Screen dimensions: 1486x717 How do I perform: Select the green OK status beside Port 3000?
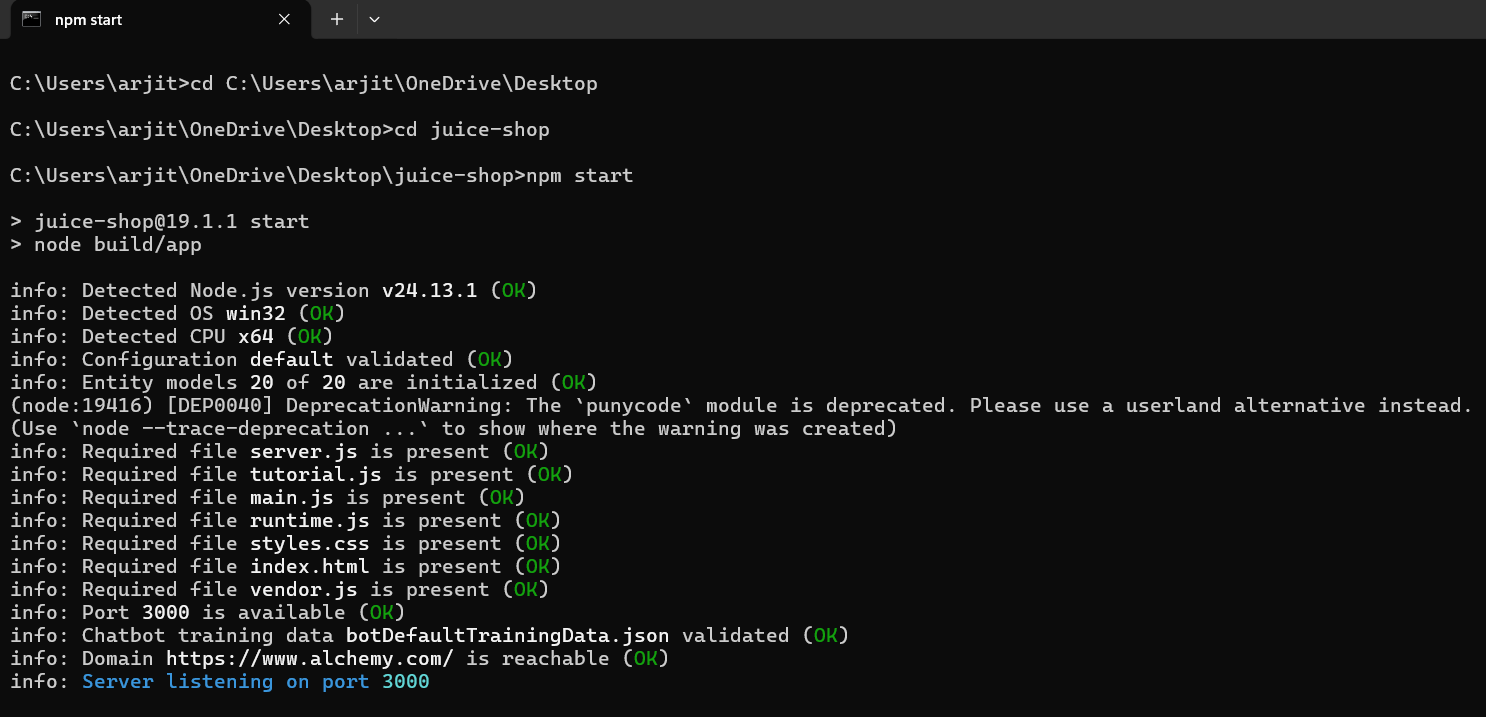[383, 611]
